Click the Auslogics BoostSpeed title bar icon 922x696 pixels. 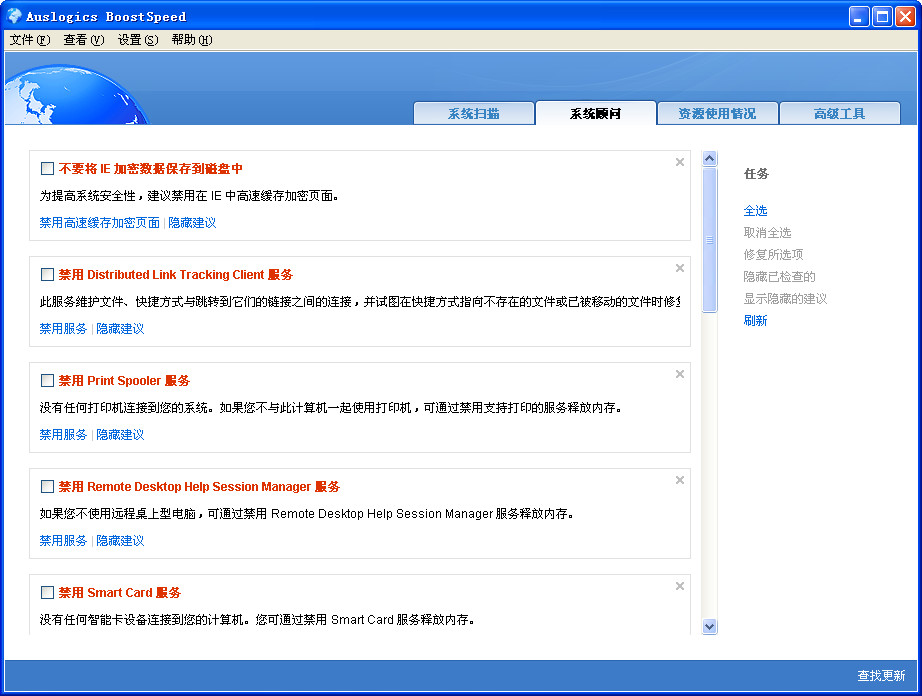14,16
